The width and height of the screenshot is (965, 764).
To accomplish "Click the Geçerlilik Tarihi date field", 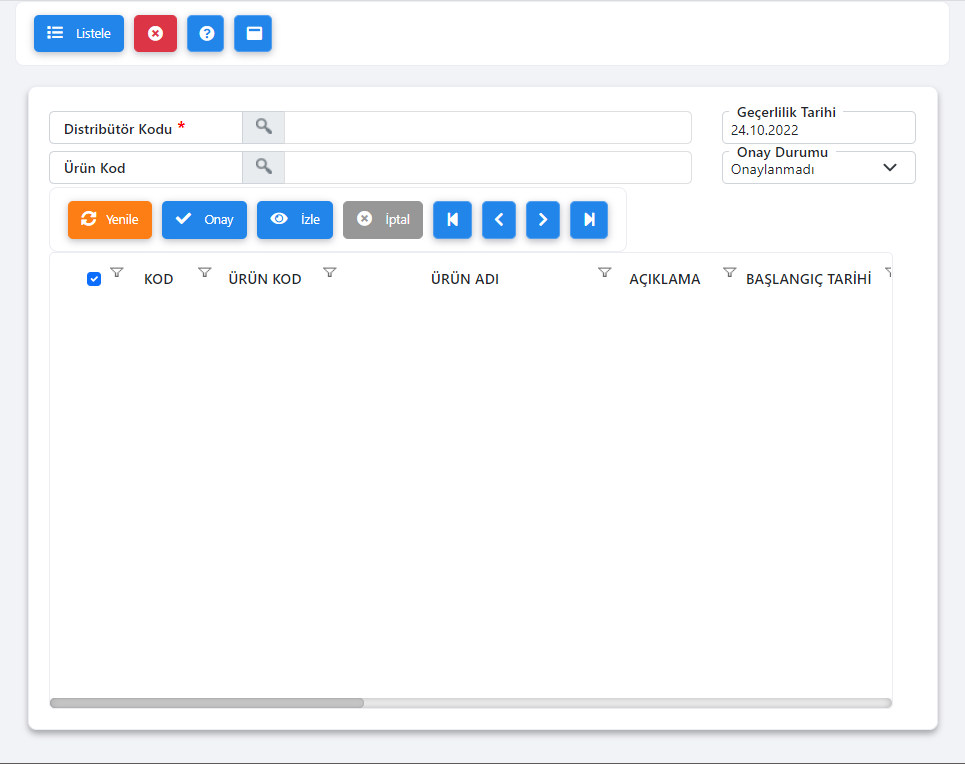I will (818, 130).
